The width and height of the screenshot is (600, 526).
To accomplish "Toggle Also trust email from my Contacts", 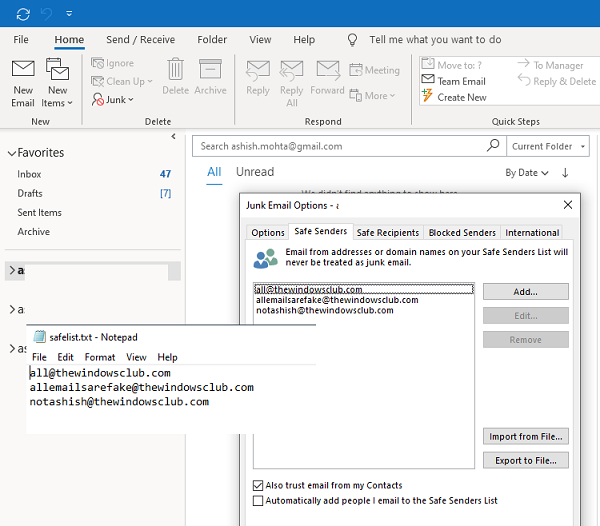I will coord(259,485).
